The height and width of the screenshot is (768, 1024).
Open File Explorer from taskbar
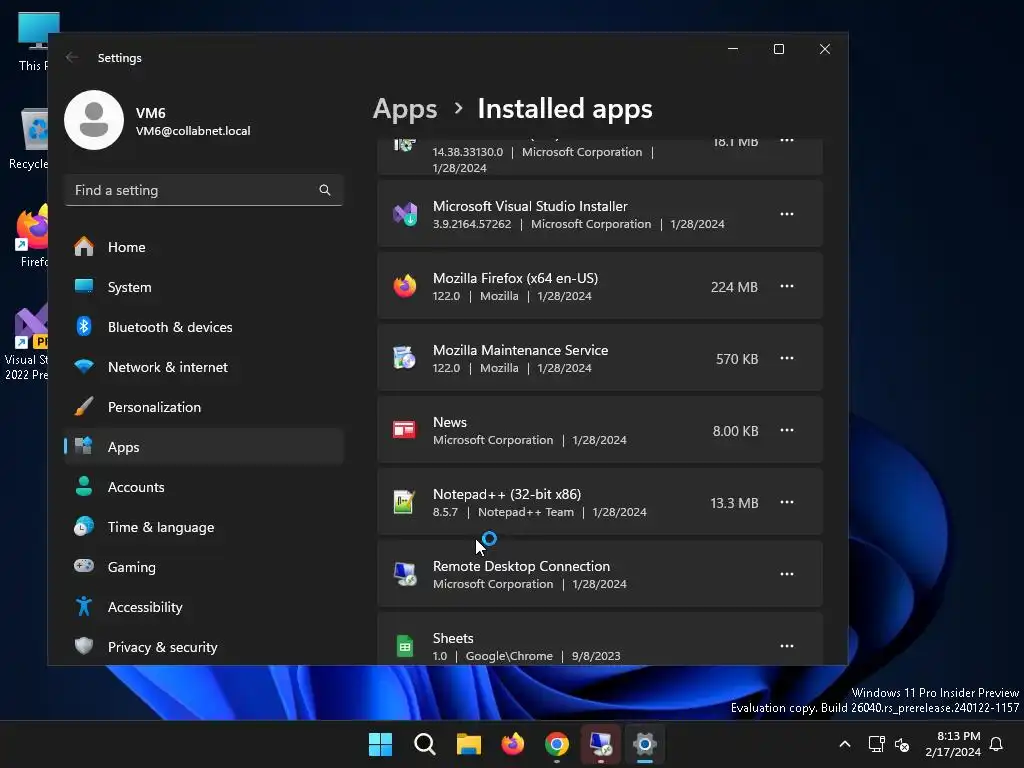coord(468,744)
